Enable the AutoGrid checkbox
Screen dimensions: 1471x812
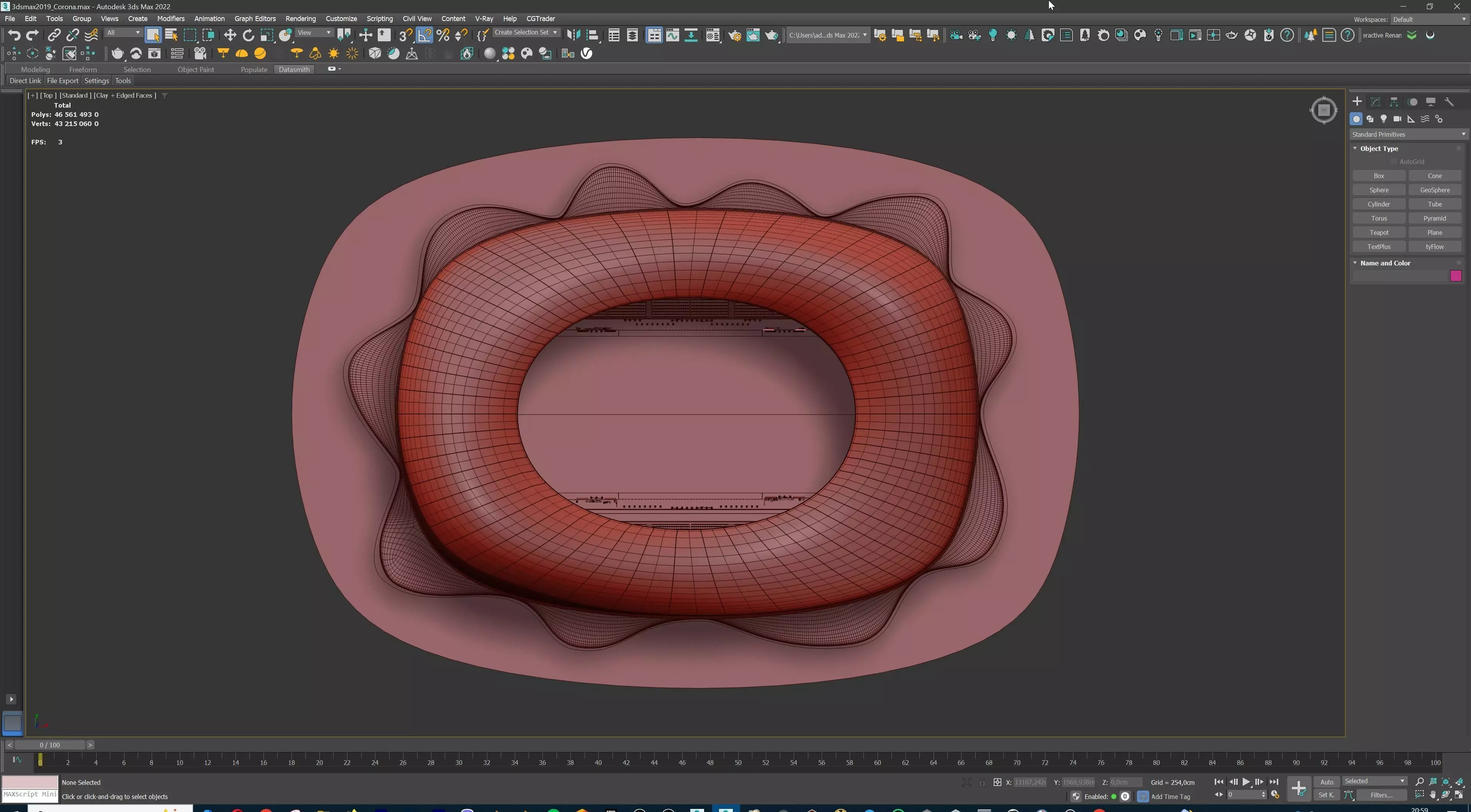point(1394,162)
